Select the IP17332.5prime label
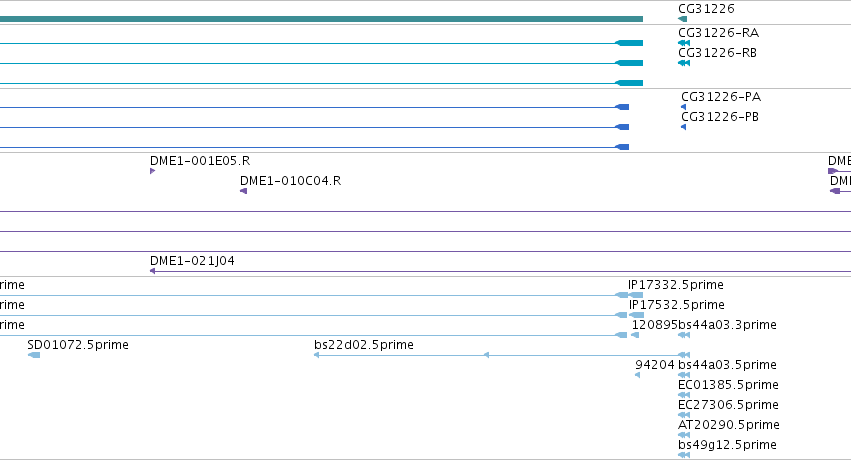The height and width of the screenshot is (460, 851). pyautogui.click(x=676, y=285)
